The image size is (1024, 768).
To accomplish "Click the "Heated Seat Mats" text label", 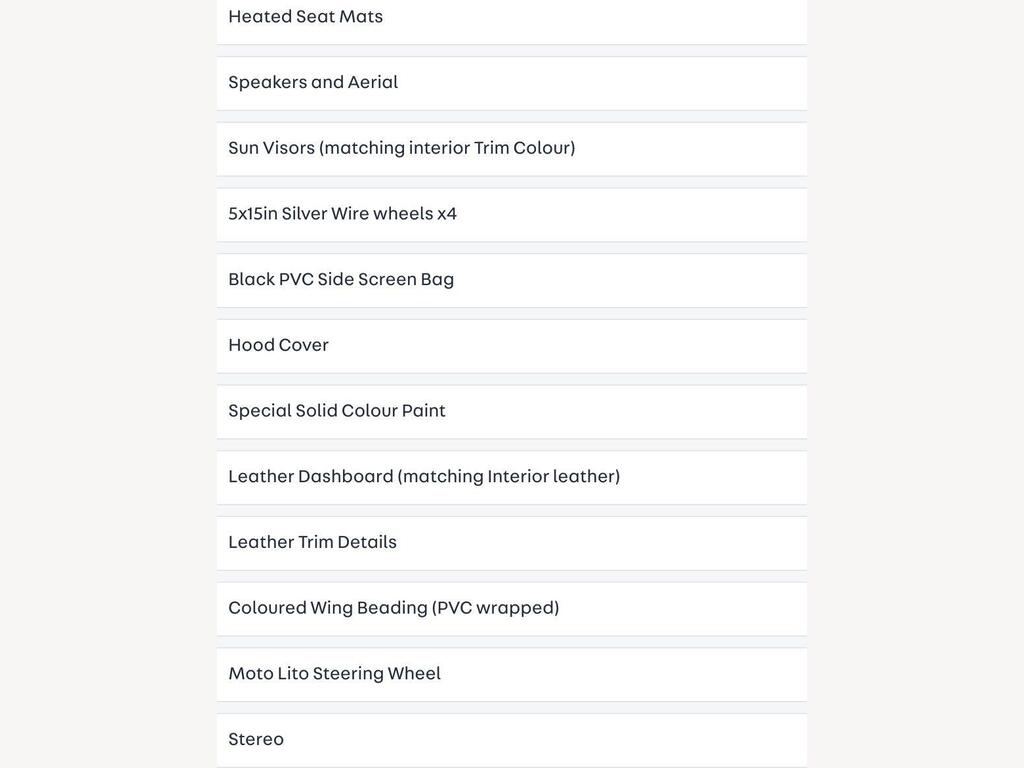I will click(306, 16).
